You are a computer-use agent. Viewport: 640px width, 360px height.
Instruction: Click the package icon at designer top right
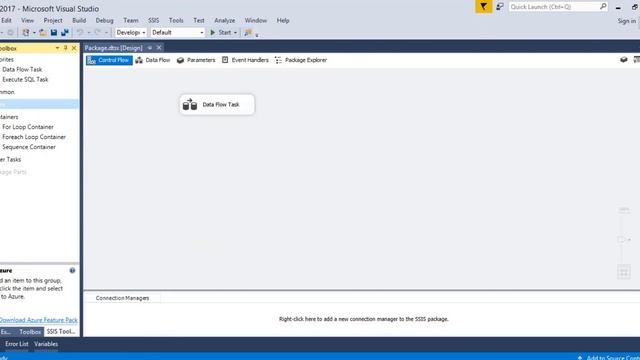point(623,60)
